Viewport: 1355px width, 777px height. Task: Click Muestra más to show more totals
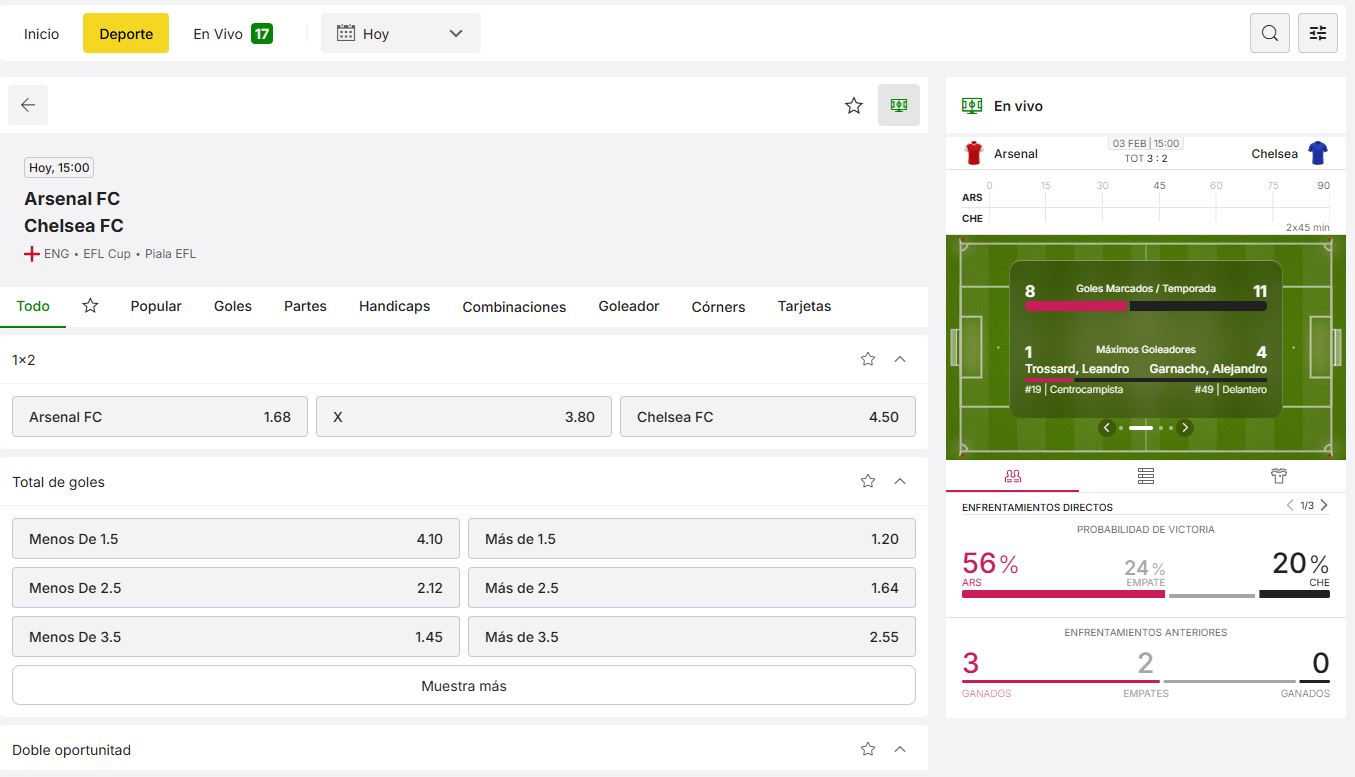coord(464,686)
